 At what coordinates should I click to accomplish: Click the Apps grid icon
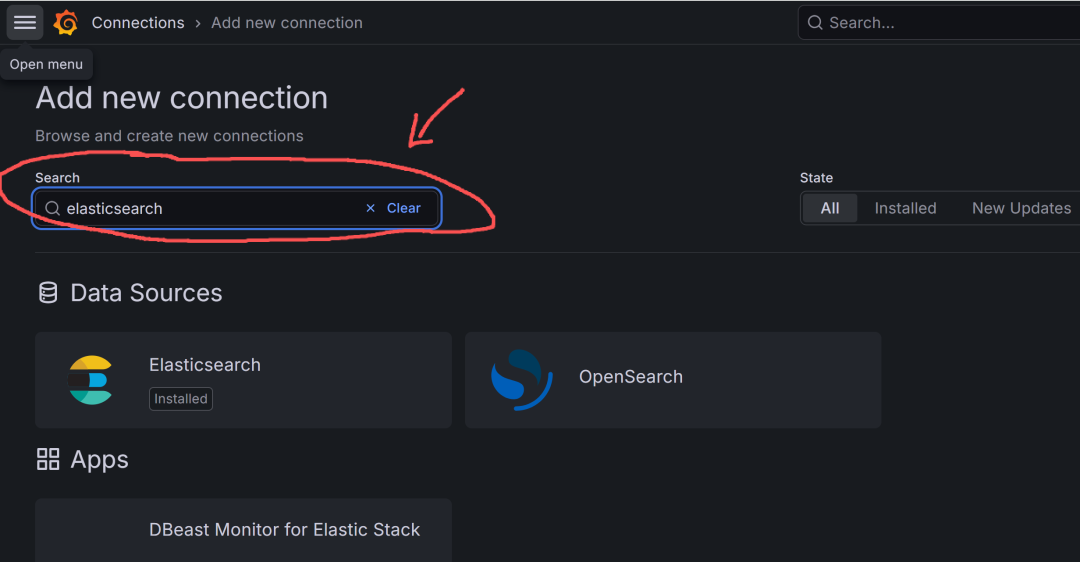pos(48,459)
